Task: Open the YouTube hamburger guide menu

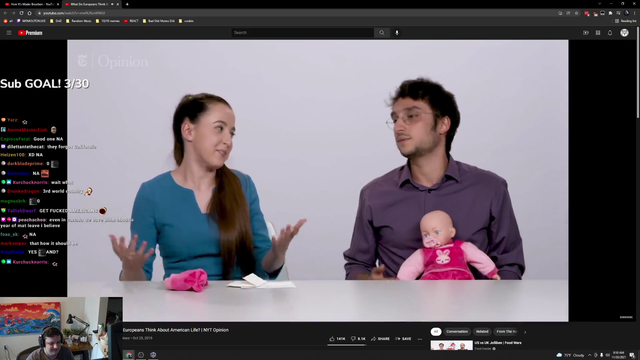Action: point(9,33)
